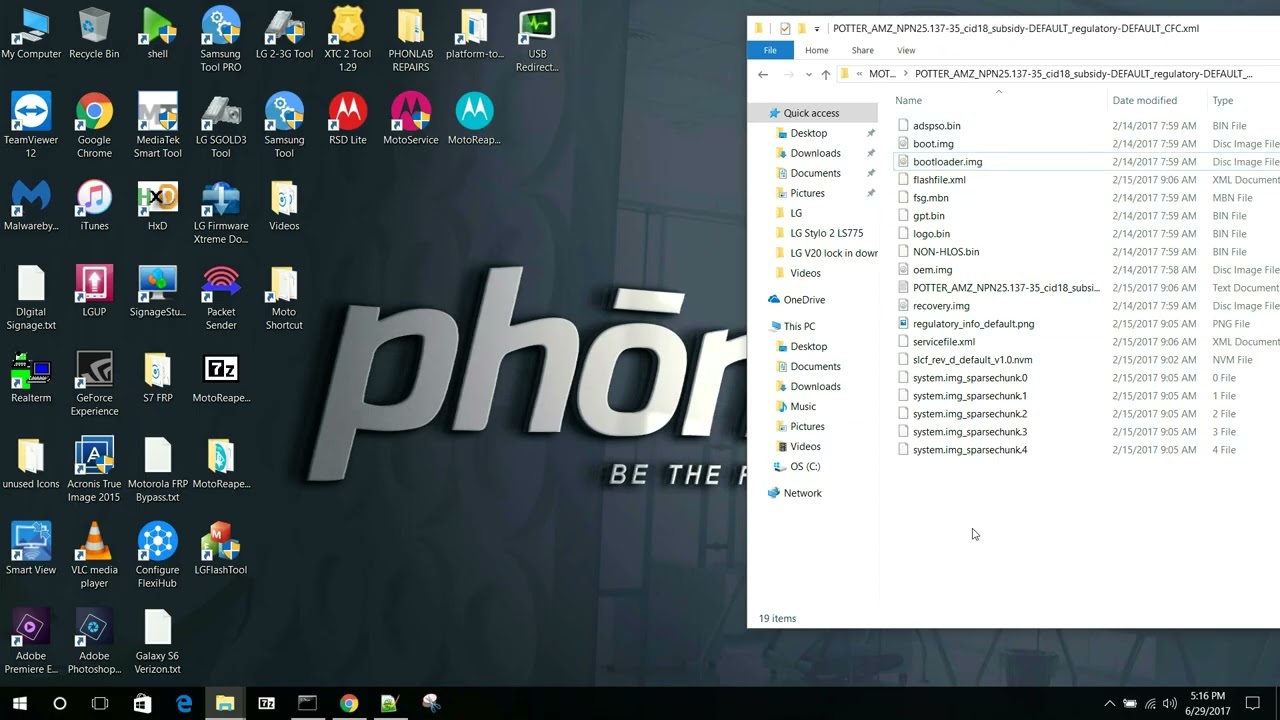Open the MotoService desktop icon
The width and height of the screenshot is (1280, 720).
click(410, 119)
